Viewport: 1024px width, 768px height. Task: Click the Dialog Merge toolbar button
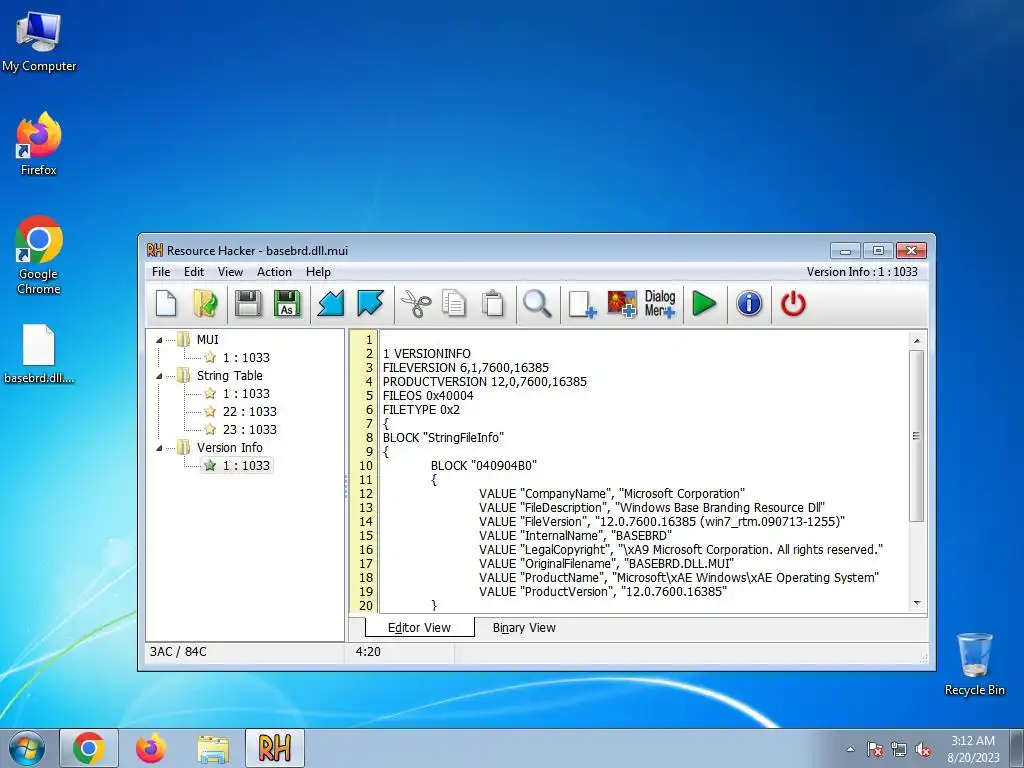pos(660,304)
